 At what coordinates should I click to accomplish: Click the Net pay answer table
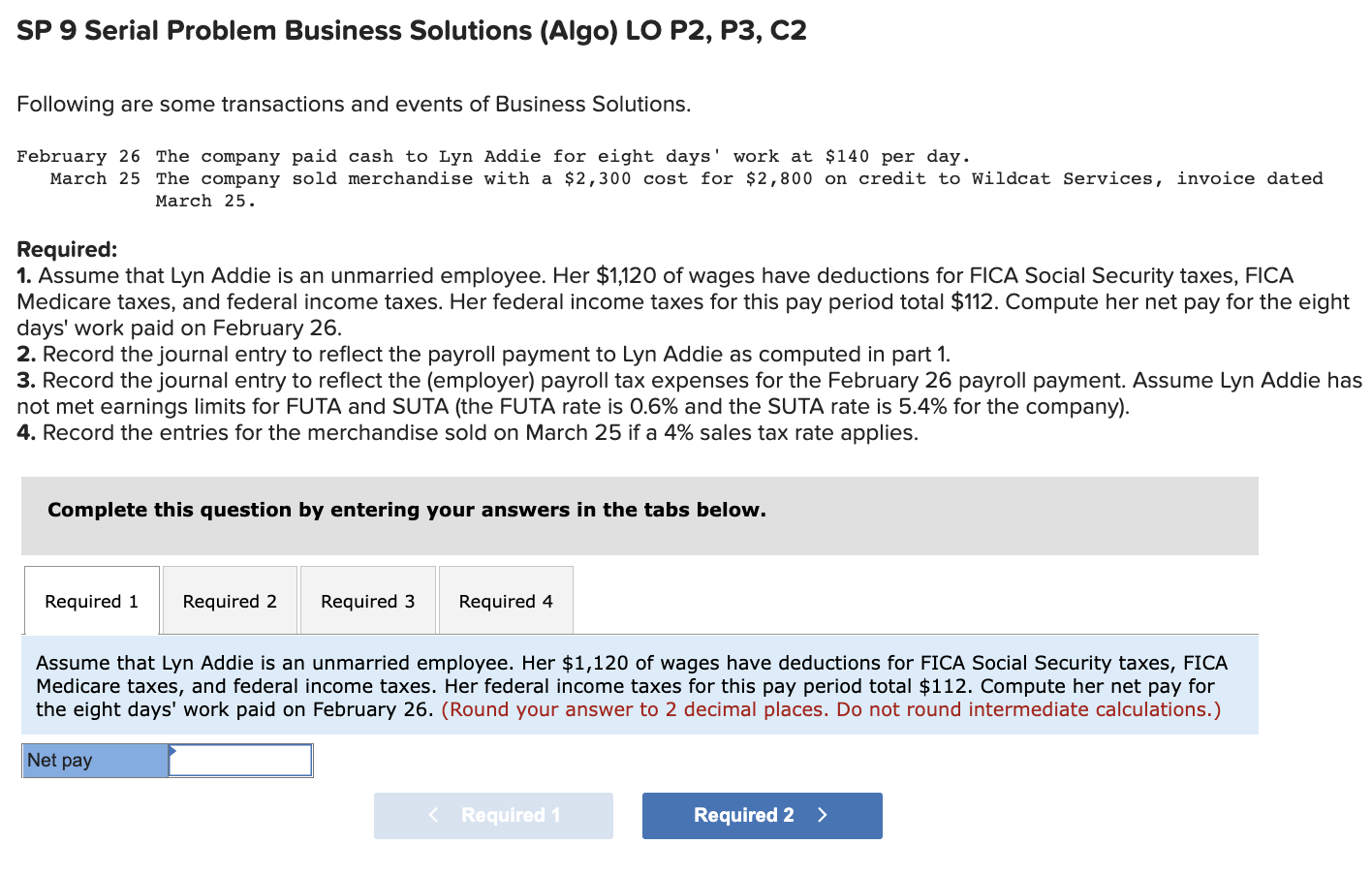point(167,760)
